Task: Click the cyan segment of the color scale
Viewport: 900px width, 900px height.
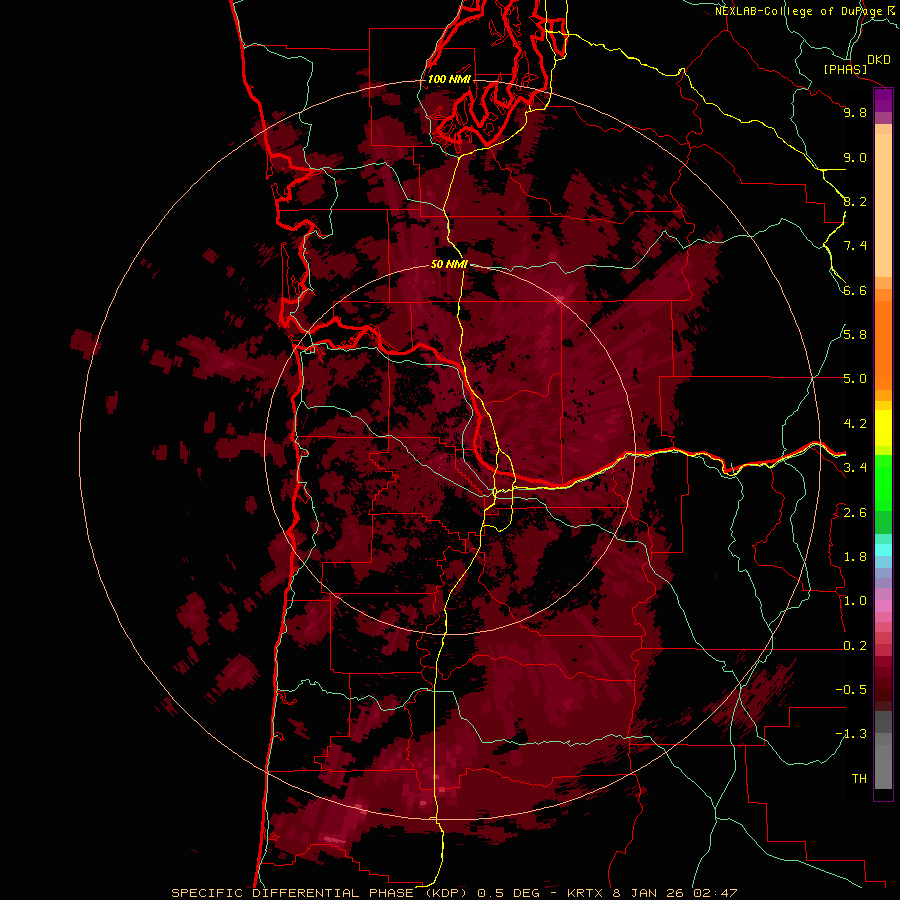Action: click(883, 550)
